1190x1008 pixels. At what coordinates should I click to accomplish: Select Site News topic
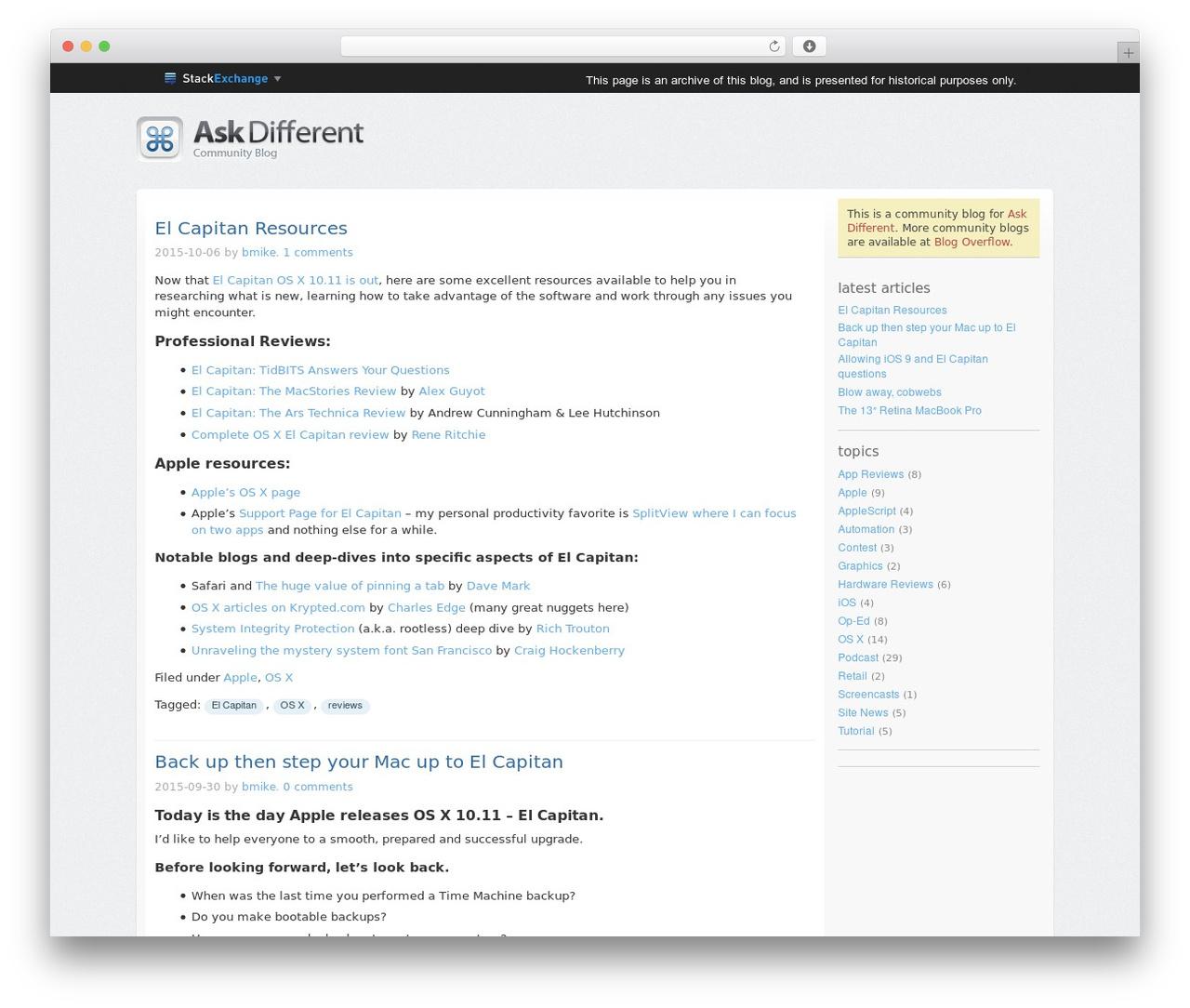point(863,713)
